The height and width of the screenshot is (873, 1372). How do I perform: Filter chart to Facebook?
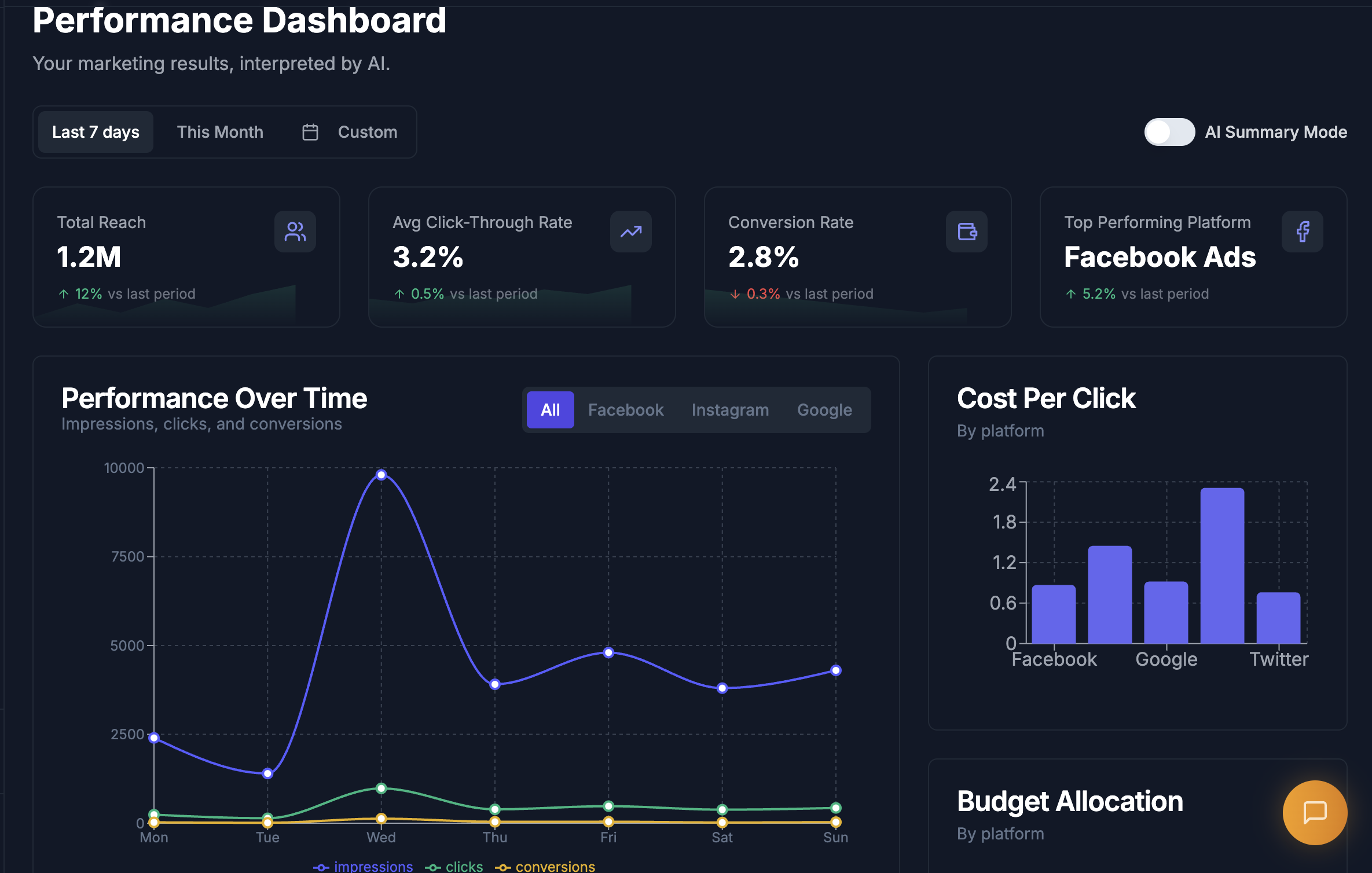(x=625, y=410)
